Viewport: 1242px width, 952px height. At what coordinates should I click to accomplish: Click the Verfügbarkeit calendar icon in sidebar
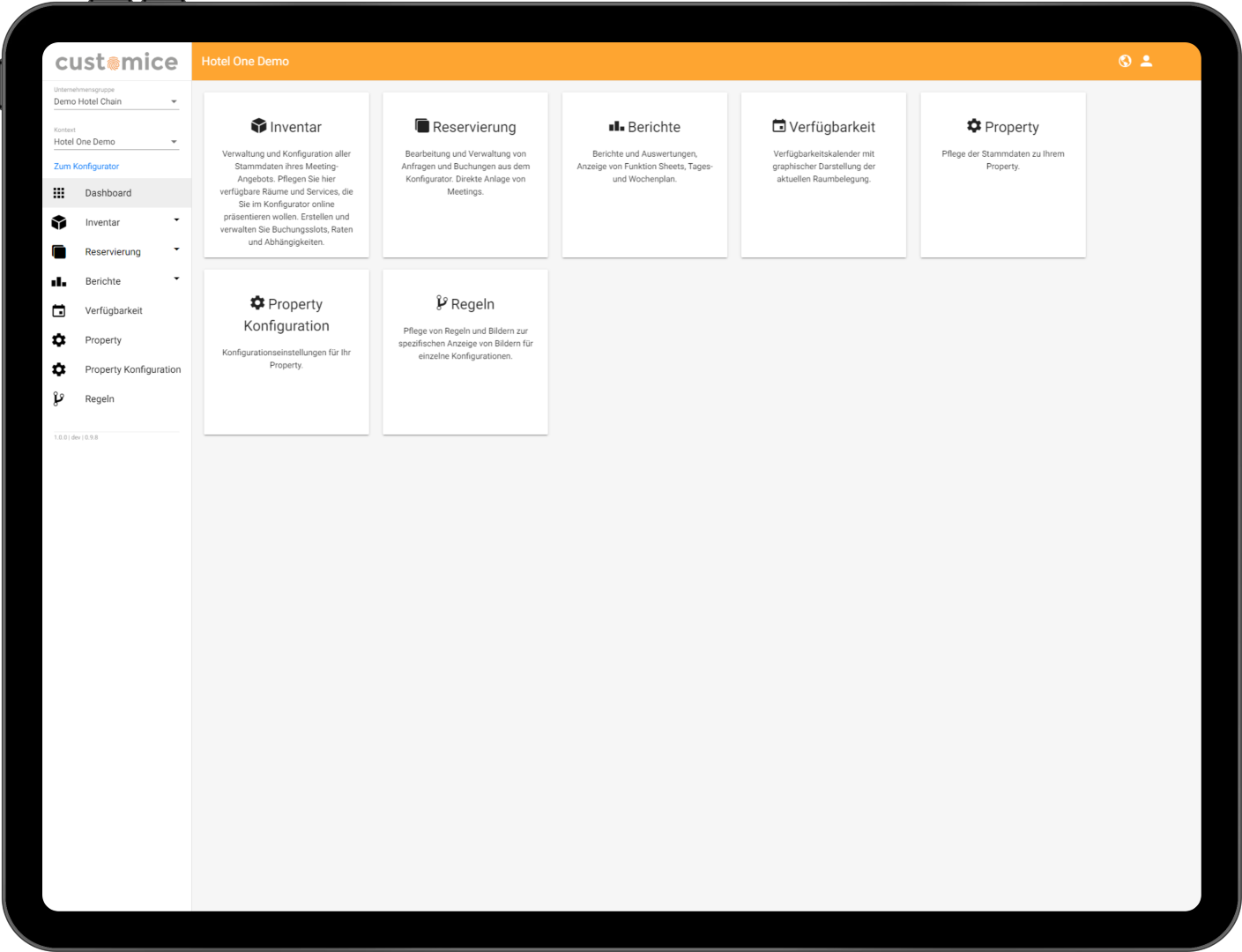tap(59, 311)
